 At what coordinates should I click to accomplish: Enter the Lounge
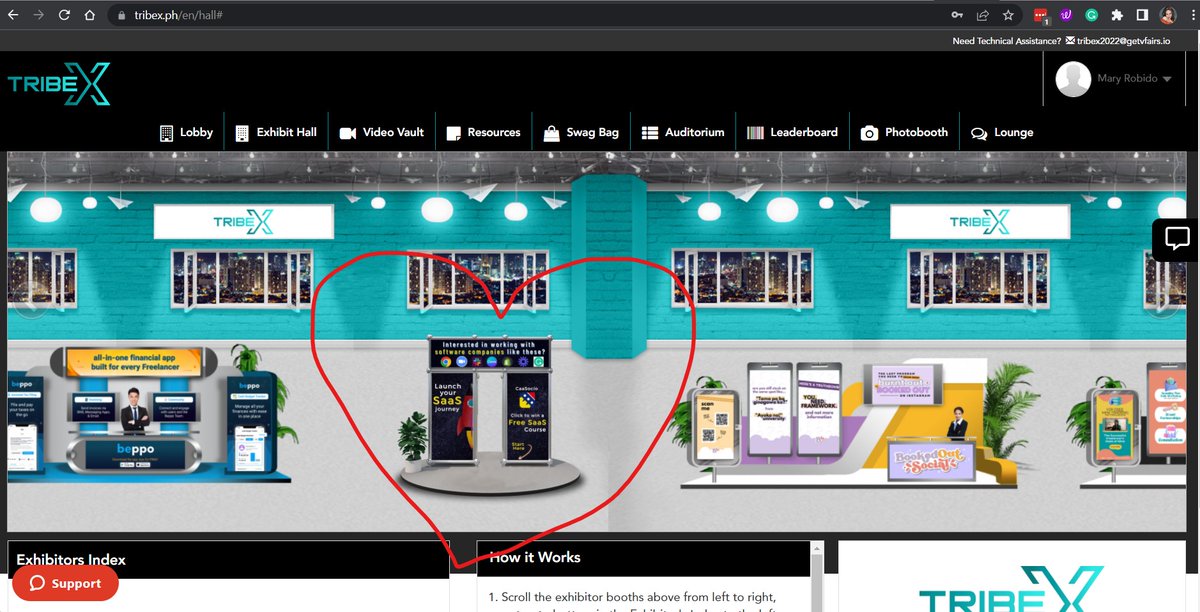coord(1001,132)
